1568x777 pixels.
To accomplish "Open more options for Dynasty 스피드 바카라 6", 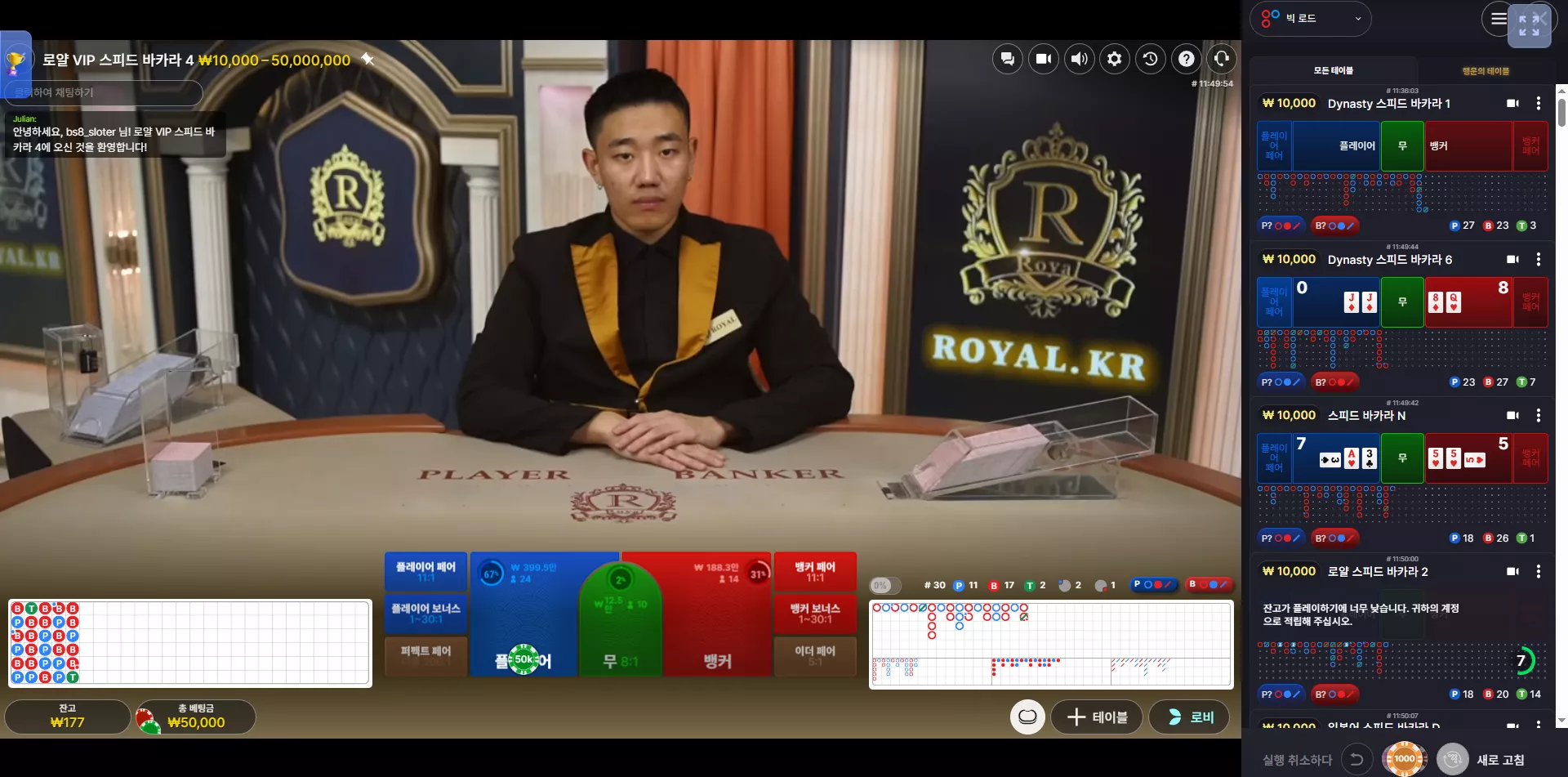I will pyautogui.click(x=1539, y=260).
